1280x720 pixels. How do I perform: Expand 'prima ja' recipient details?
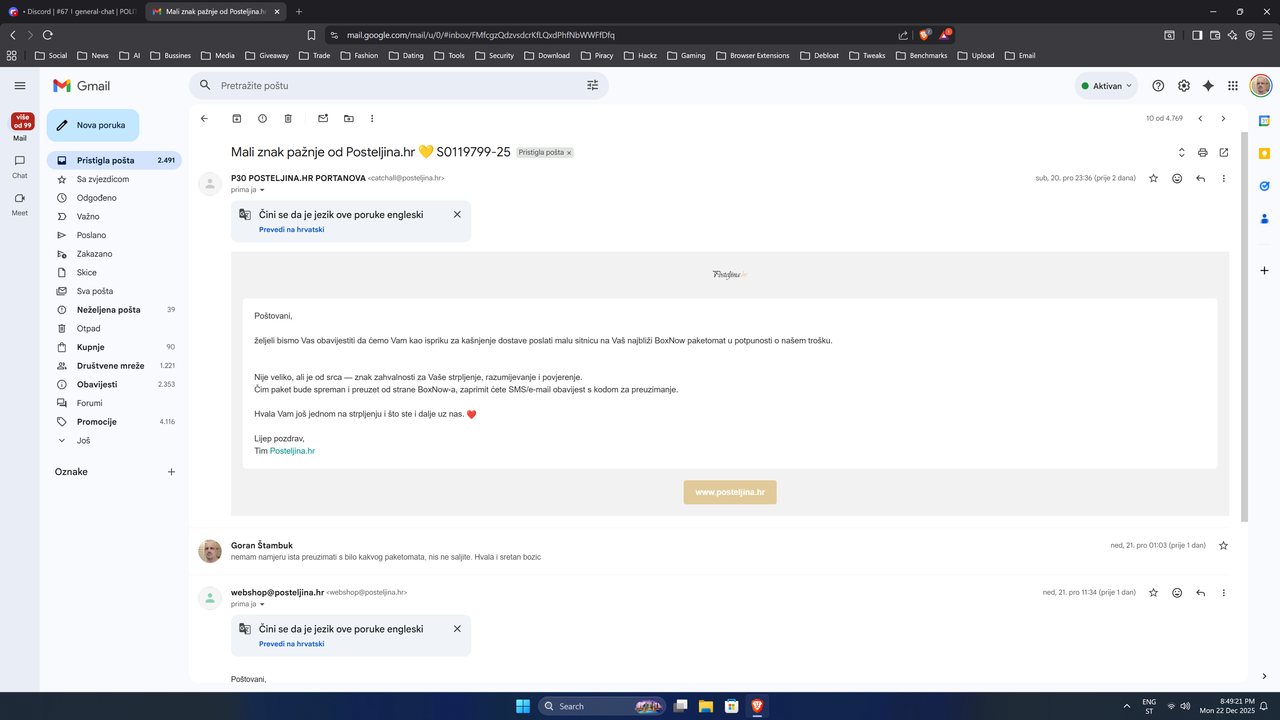point(246,190)
